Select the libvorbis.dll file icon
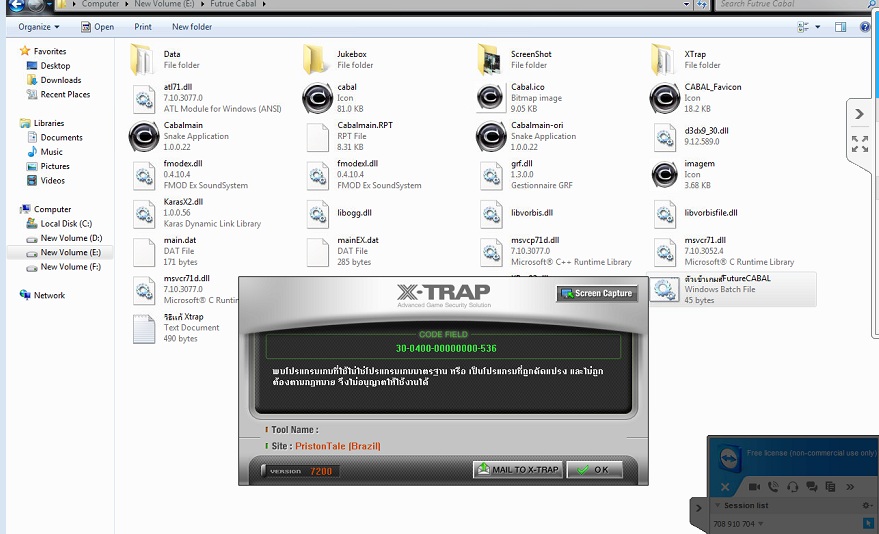The width and height of the screenshot is (879, 534). pyautogui.click(x=492, y=213)
